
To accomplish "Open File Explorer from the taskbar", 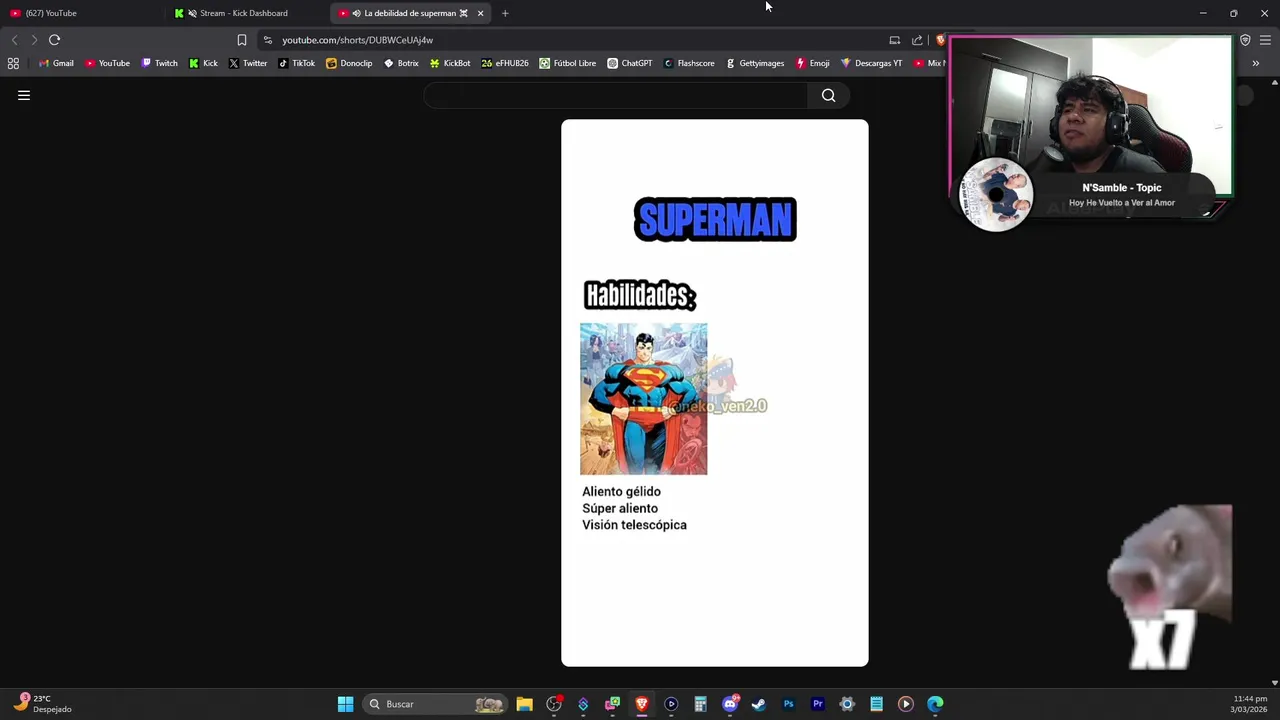I will (x=524, y=704).
